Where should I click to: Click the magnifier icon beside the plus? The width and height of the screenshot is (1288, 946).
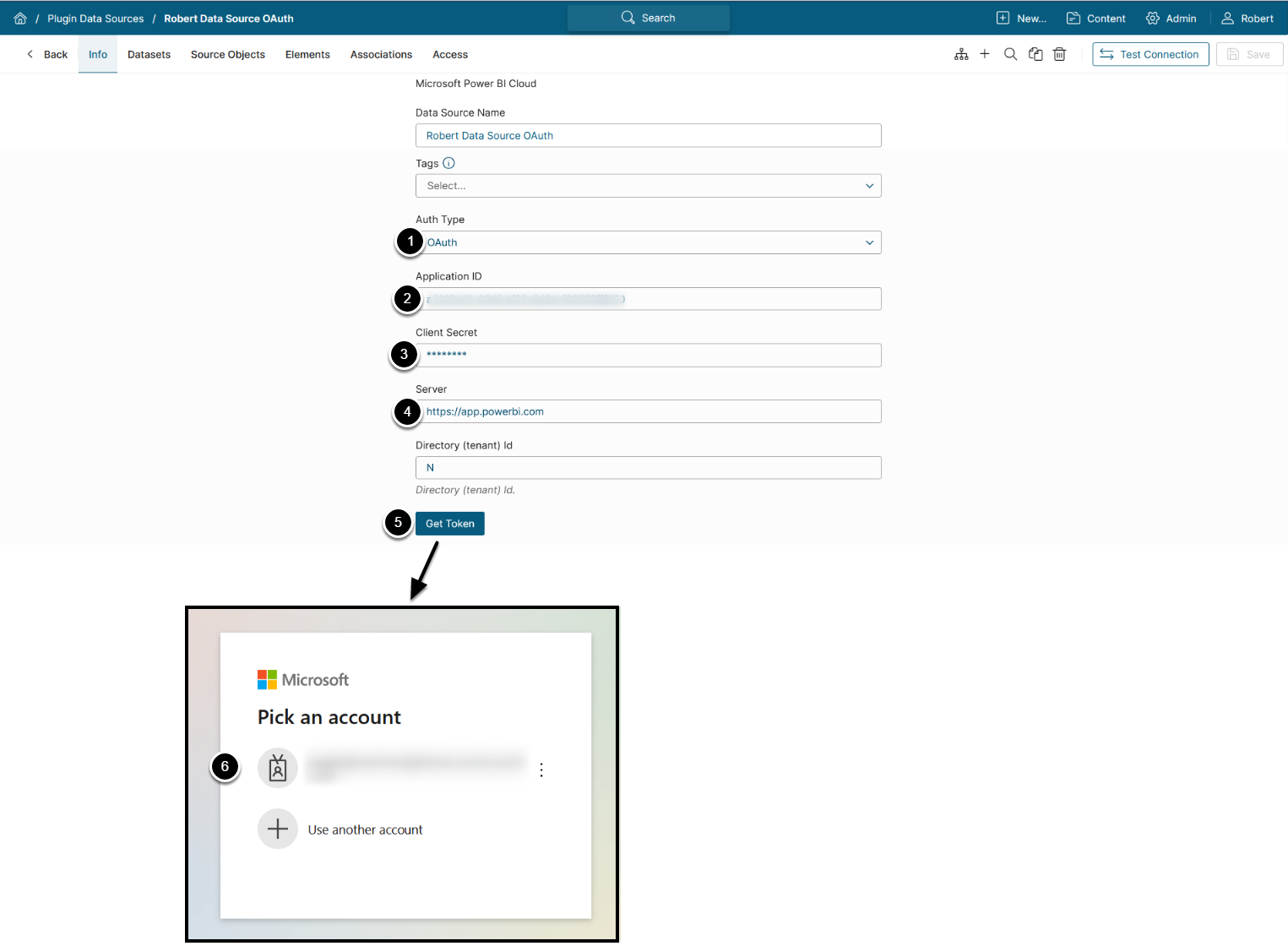pos(1010,54)
